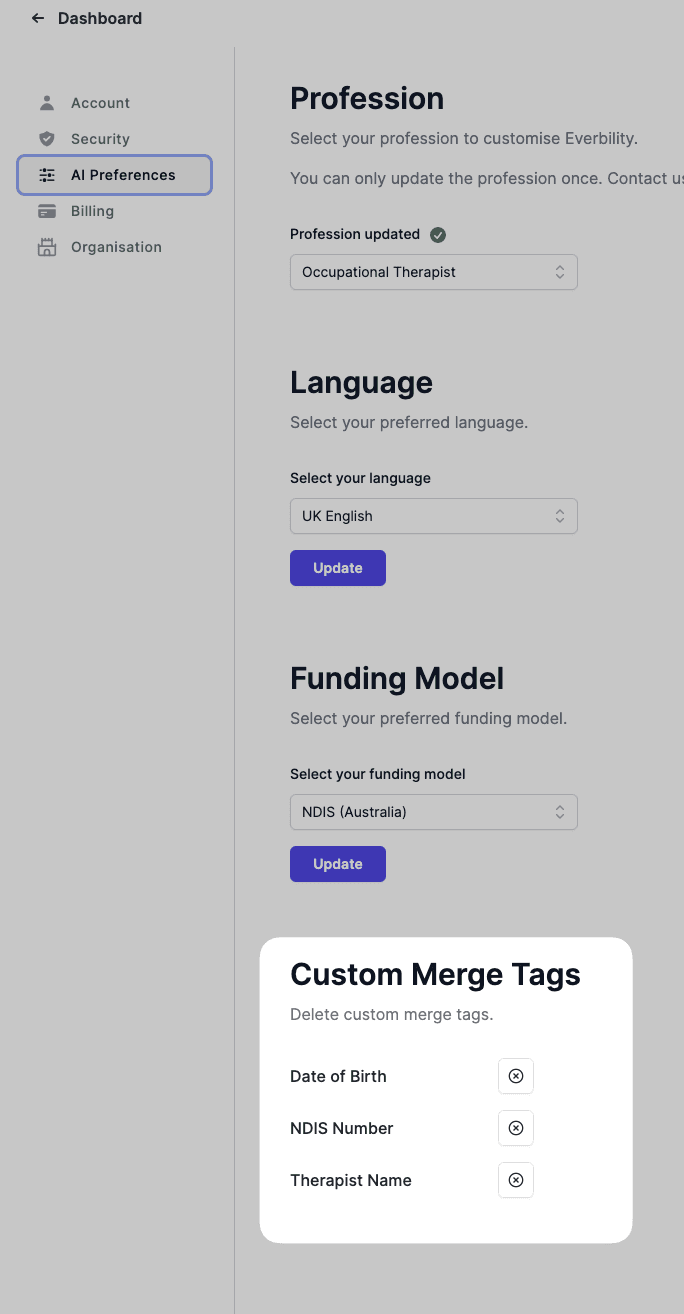
Task: Select AI Preferences in the settings menu
Action: pos(114,174)
